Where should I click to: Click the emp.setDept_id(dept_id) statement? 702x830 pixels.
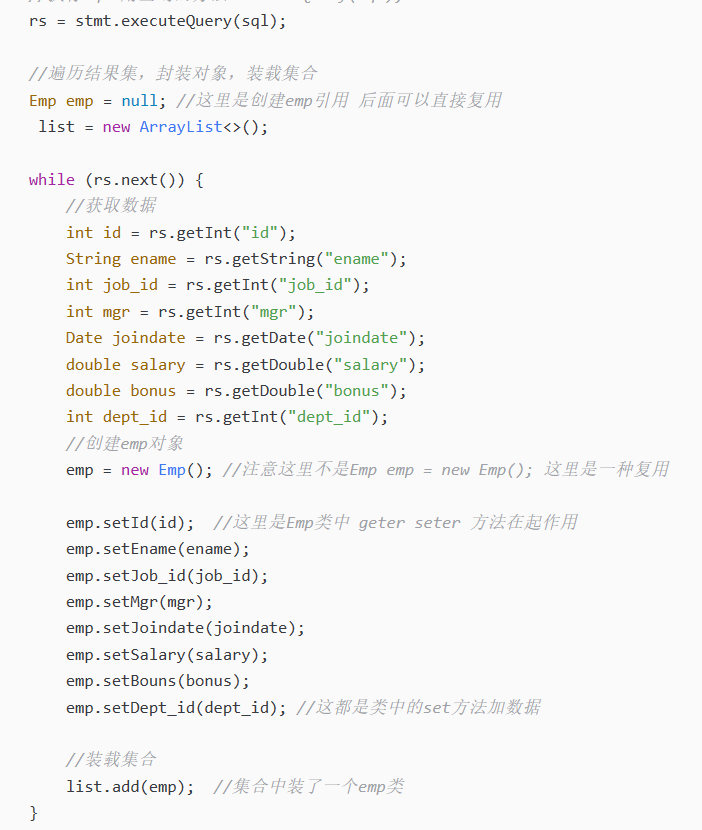[x=176, y=707]
